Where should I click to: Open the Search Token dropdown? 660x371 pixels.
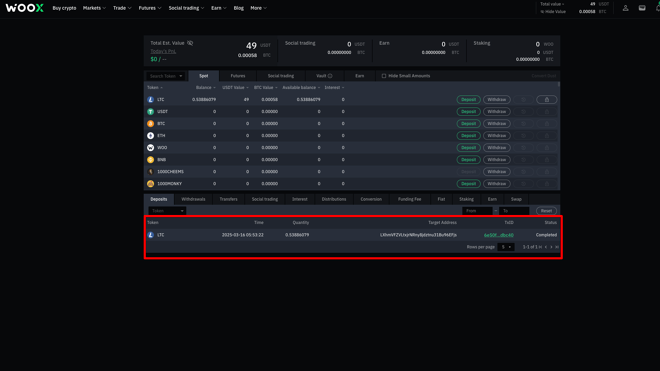(166, 76)
